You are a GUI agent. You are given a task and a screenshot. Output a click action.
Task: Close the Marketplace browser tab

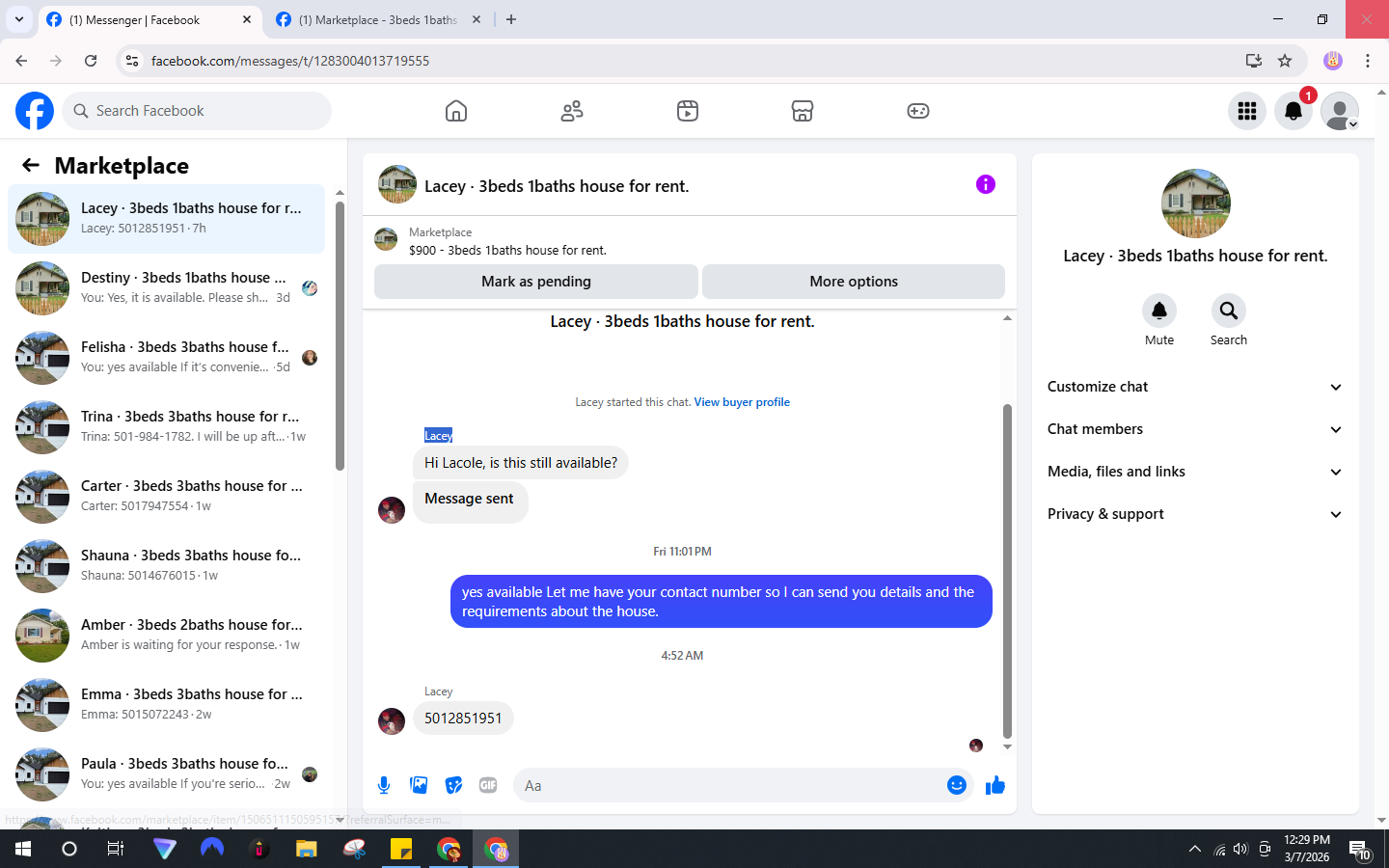pos(477,19)
